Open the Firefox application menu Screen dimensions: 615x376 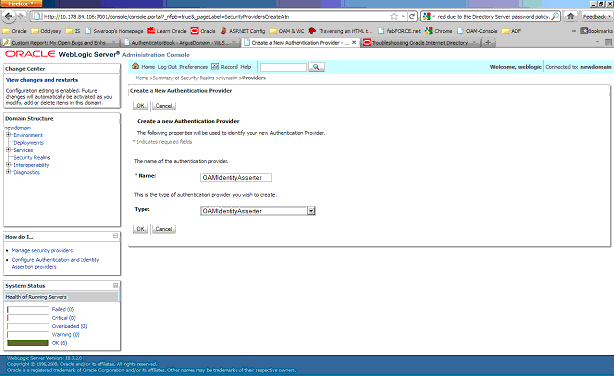(x=21, y=4)
